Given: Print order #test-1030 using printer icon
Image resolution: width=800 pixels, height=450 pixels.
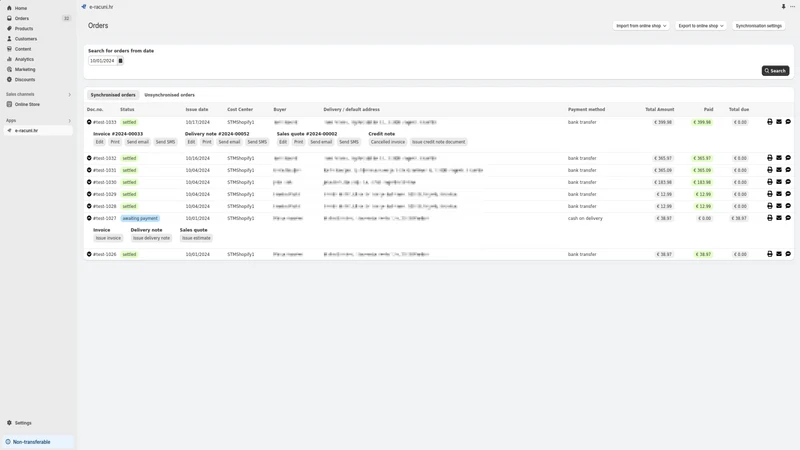Looking at the screenshot, I should click(x=769, y=182).
